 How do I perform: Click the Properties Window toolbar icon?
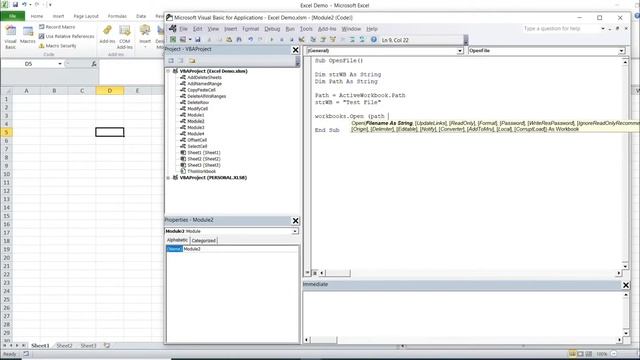pos(323,40)
